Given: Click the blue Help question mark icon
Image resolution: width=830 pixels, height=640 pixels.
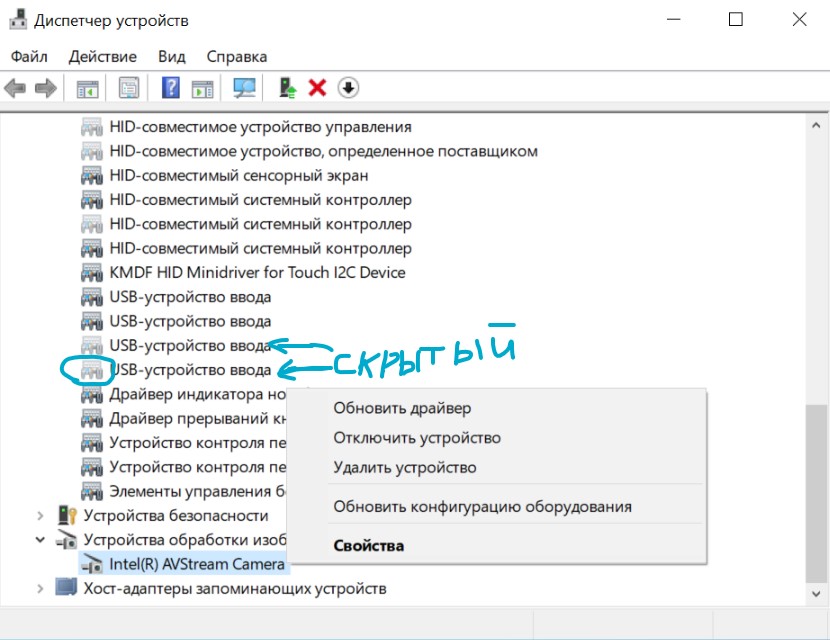Looking at the screenshot, I should [170, 88].
